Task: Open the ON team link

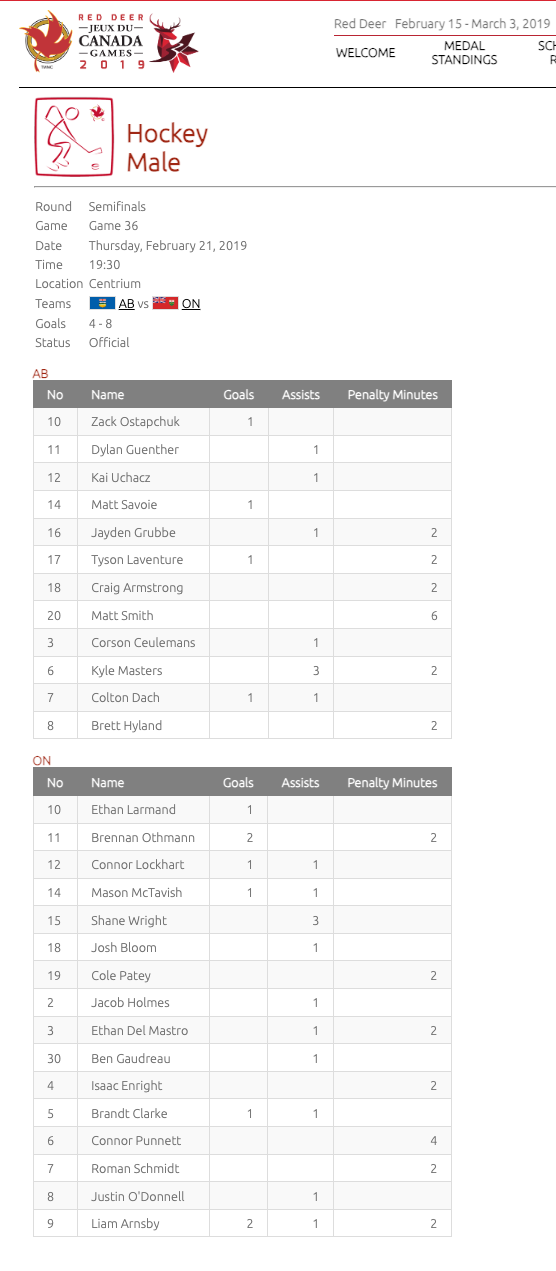Action: click(x=191, y=303)
